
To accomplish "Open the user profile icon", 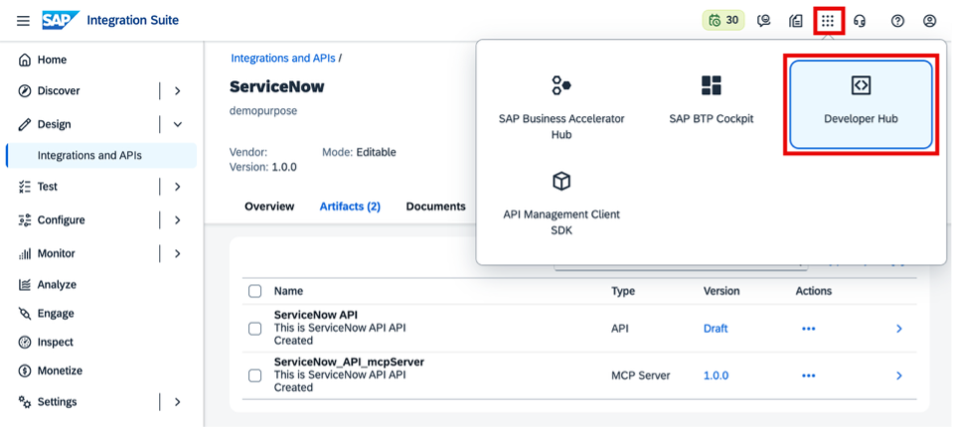I will pos(929,21).
